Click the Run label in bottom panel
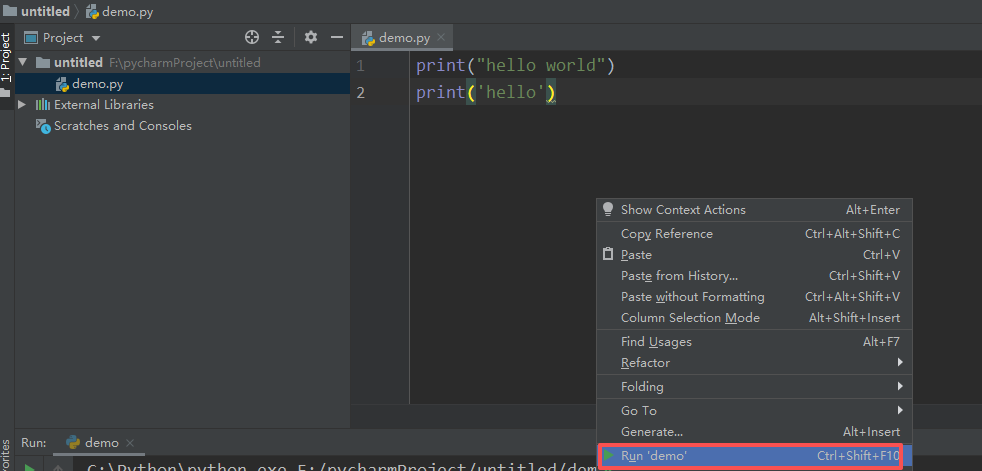Image resolution: width=982 pixels, height=471 pixels. (x=33, y=443)
